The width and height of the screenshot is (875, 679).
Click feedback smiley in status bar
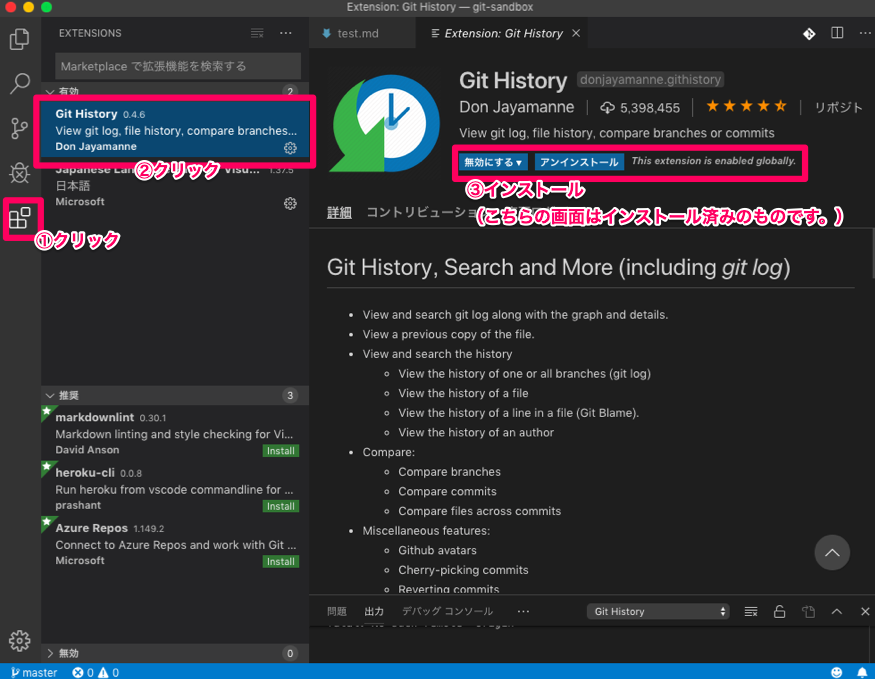click(x=836, y=672)
